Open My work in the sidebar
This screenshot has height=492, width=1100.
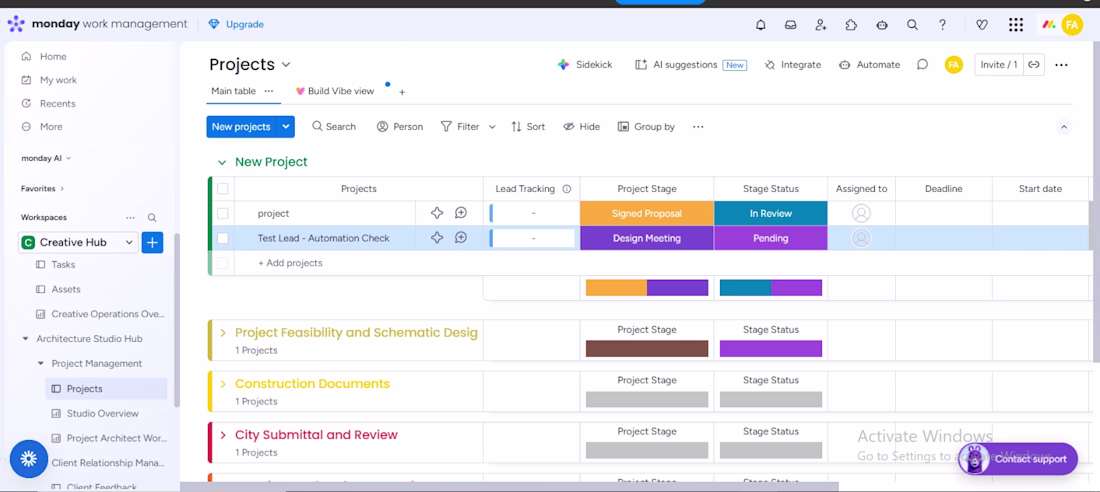tap(51, 80)
